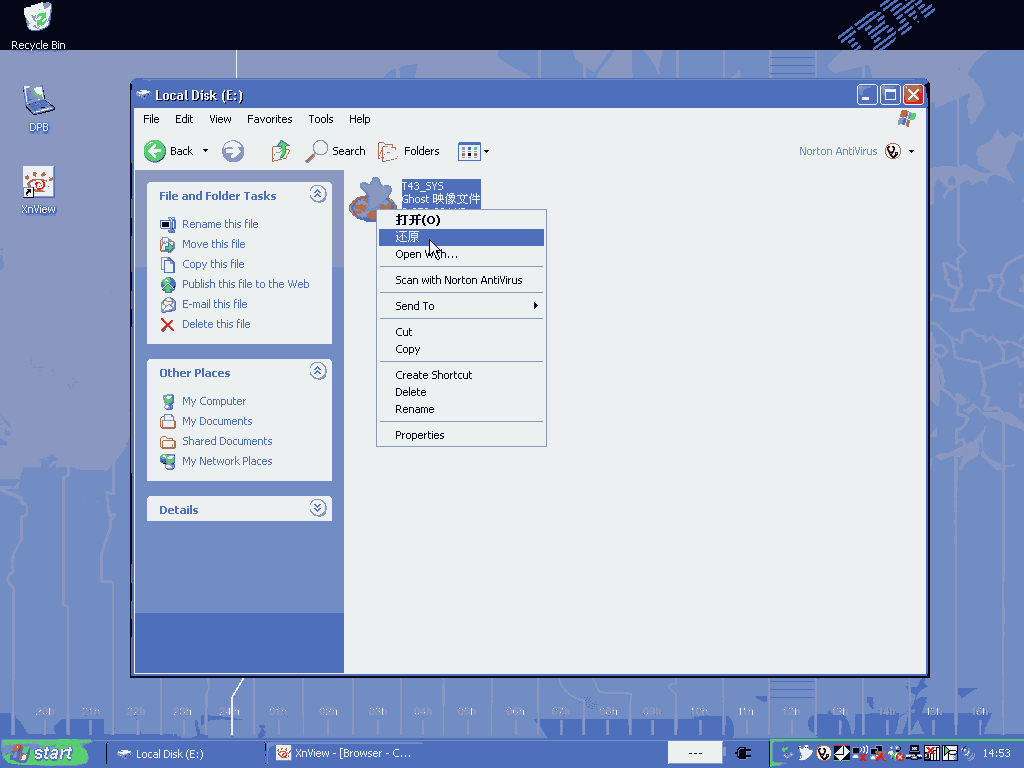Click the Forward navigation arrow icon
The width and height of the screenshot is (1024, 768).
click(233, 151)
